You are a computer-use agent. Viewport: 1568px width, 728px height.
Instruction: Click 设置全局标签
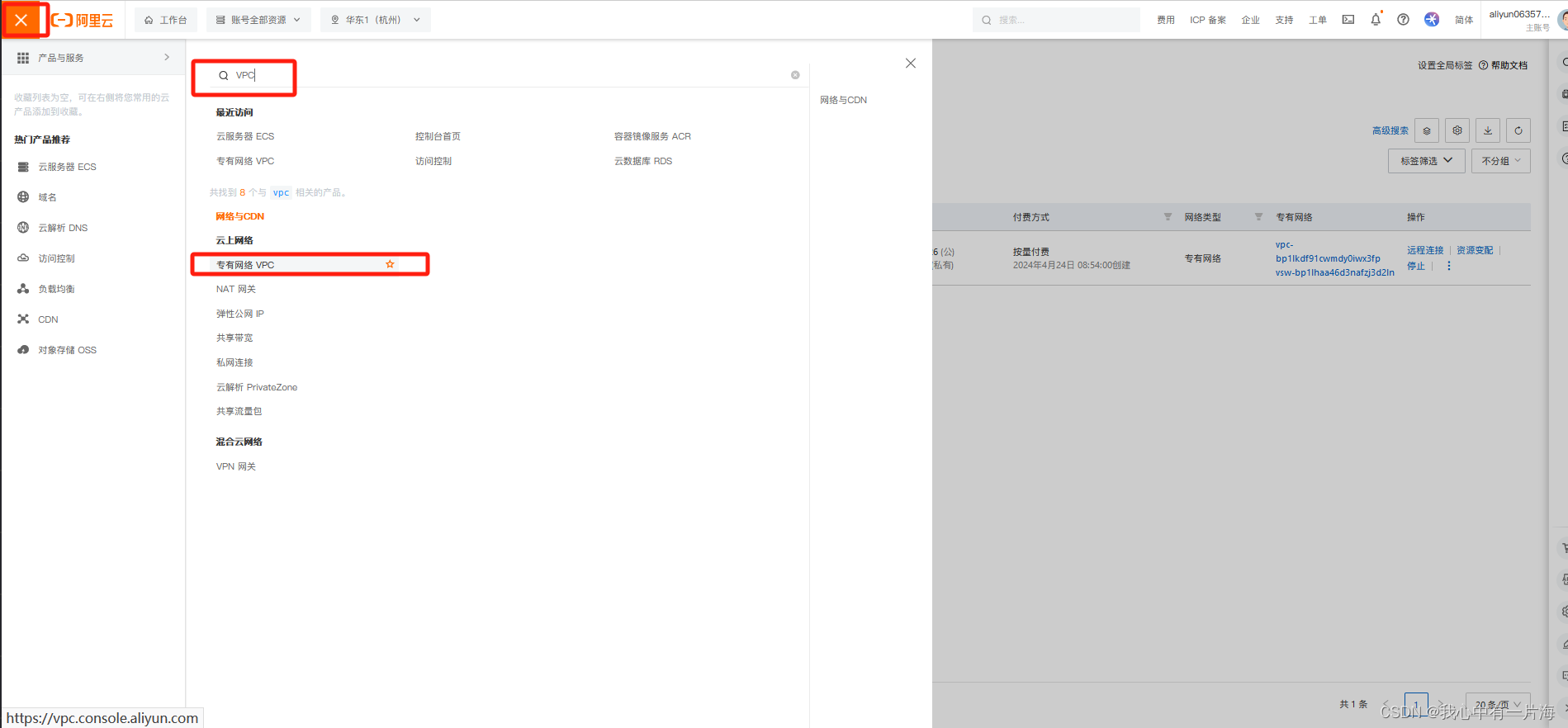(x=1445, y=65)
